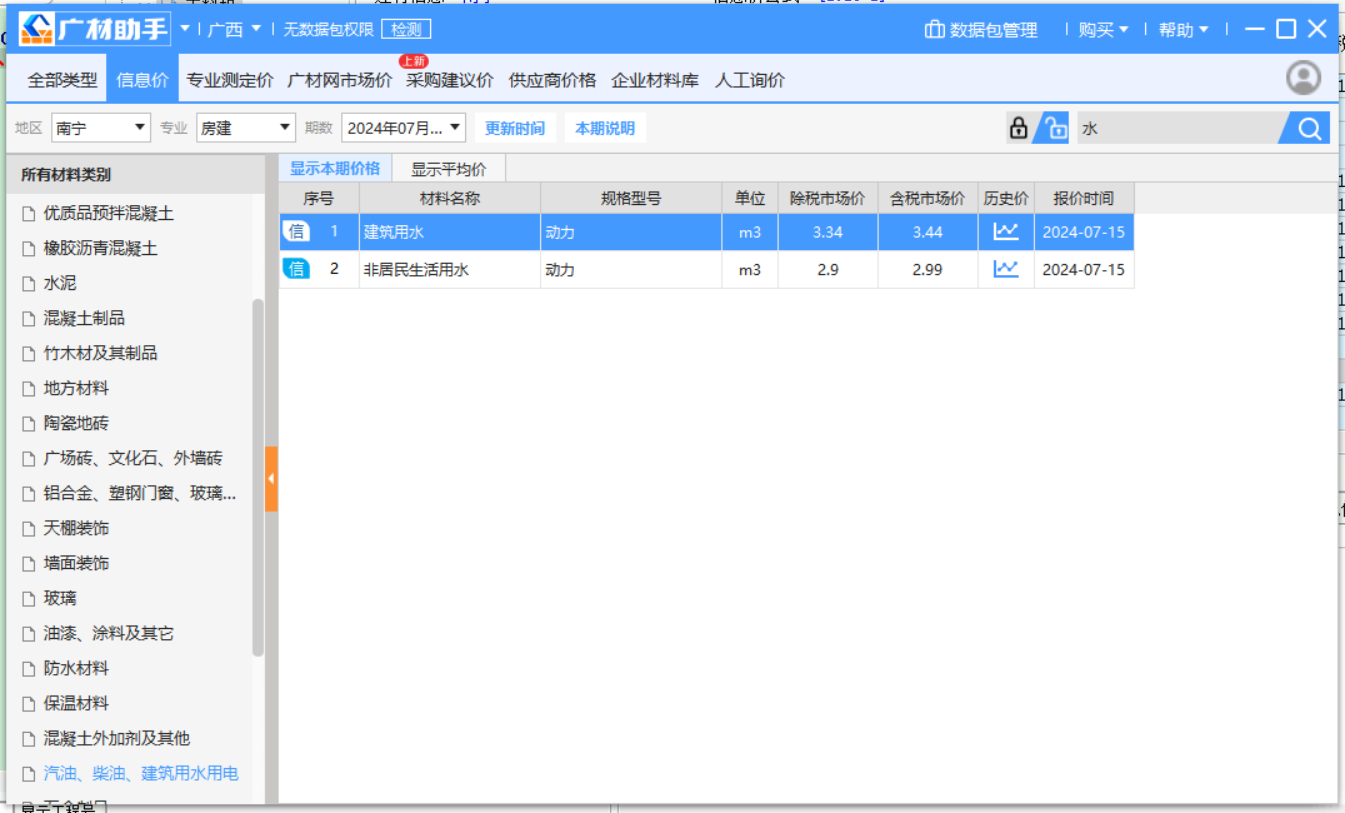
Task: Select 广场砖、文化石、外墙砖 category
Action: 133,458
